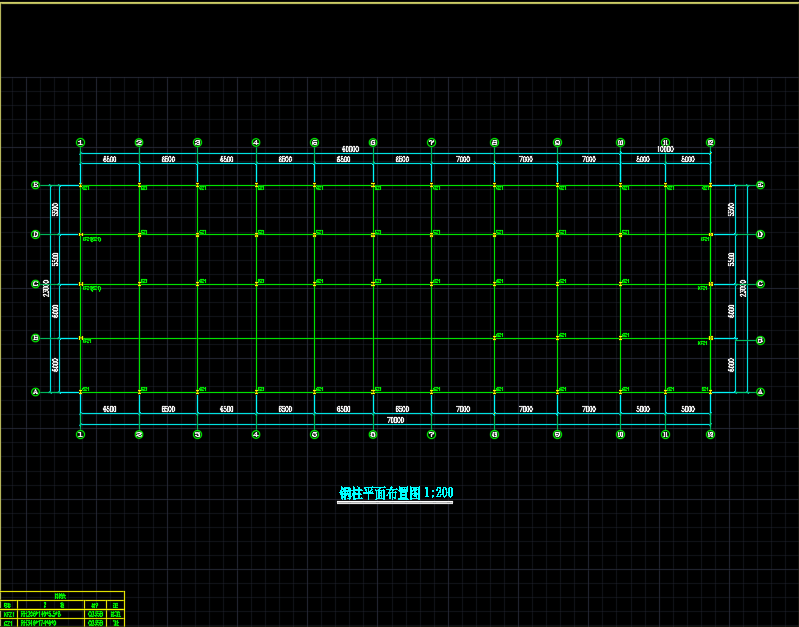Select bottom grid bubble number 1
The image size is (799, 627).
point(80,434)
